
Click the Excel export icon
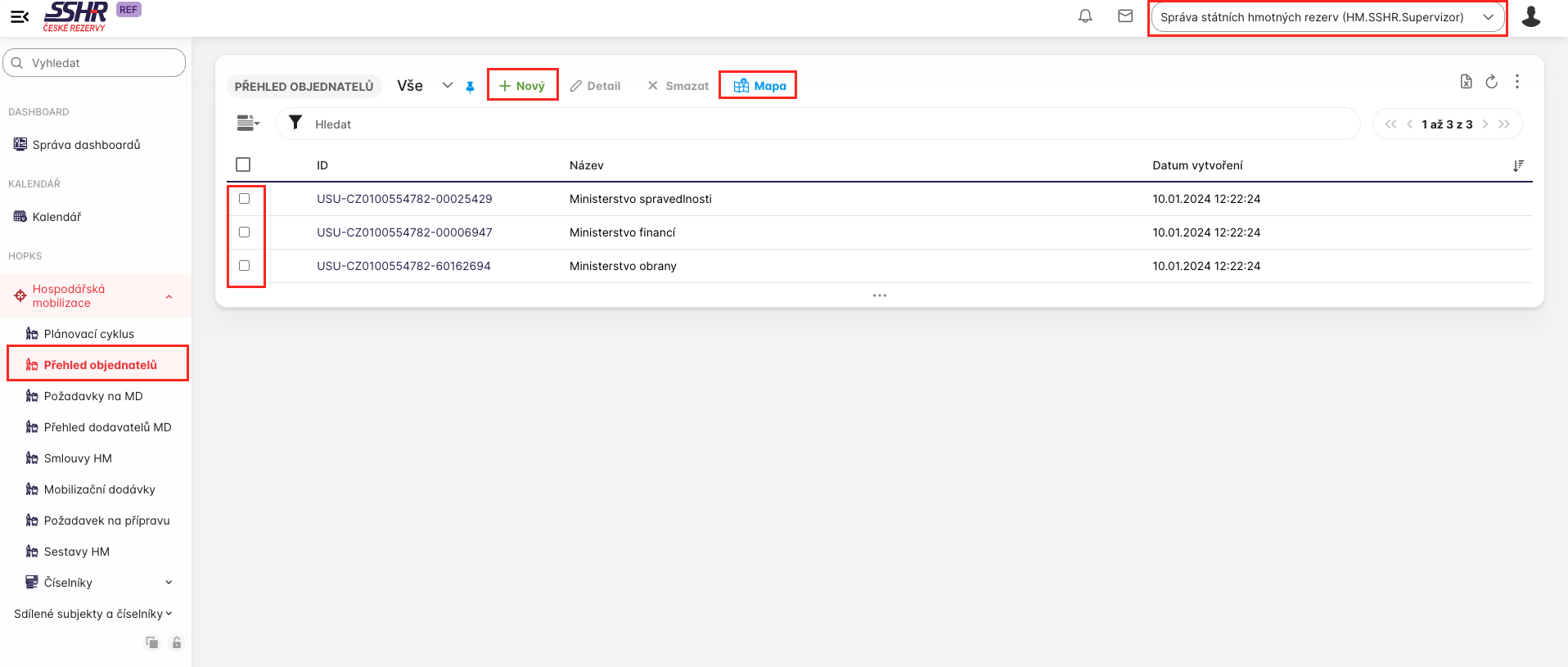(1466, 82)
